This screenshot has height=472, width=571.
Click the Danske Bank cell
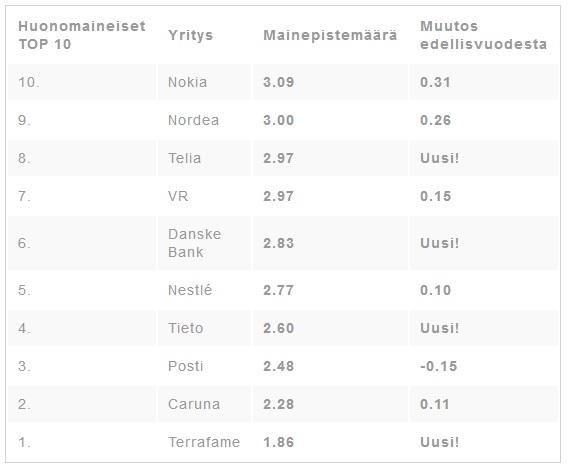click(x=194, y=243)
